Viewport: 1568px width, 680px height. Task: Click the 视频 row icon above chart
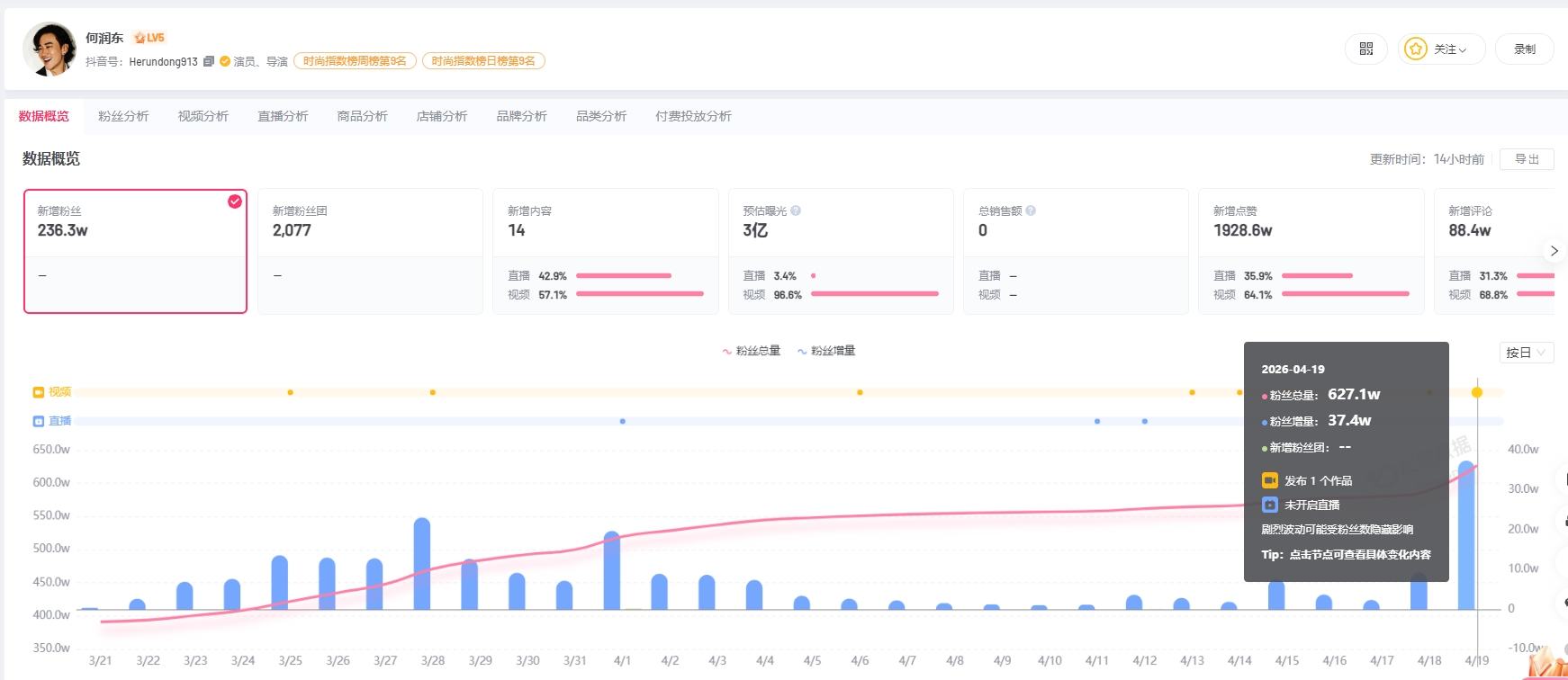[39, 392]
